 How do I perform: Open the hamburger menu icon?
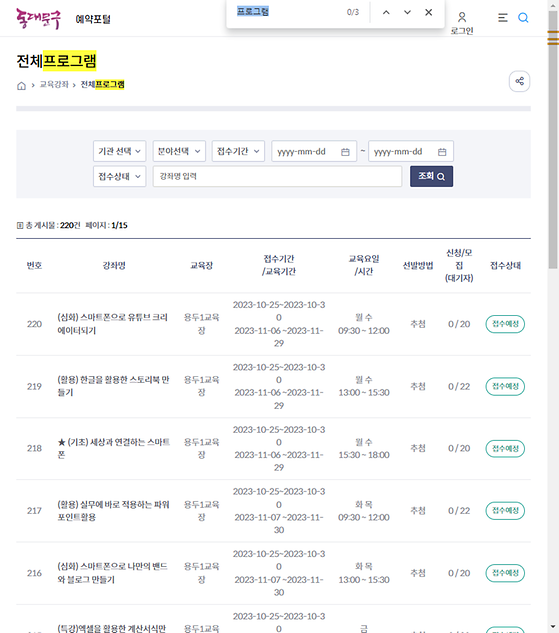click(x=502, y=18)
